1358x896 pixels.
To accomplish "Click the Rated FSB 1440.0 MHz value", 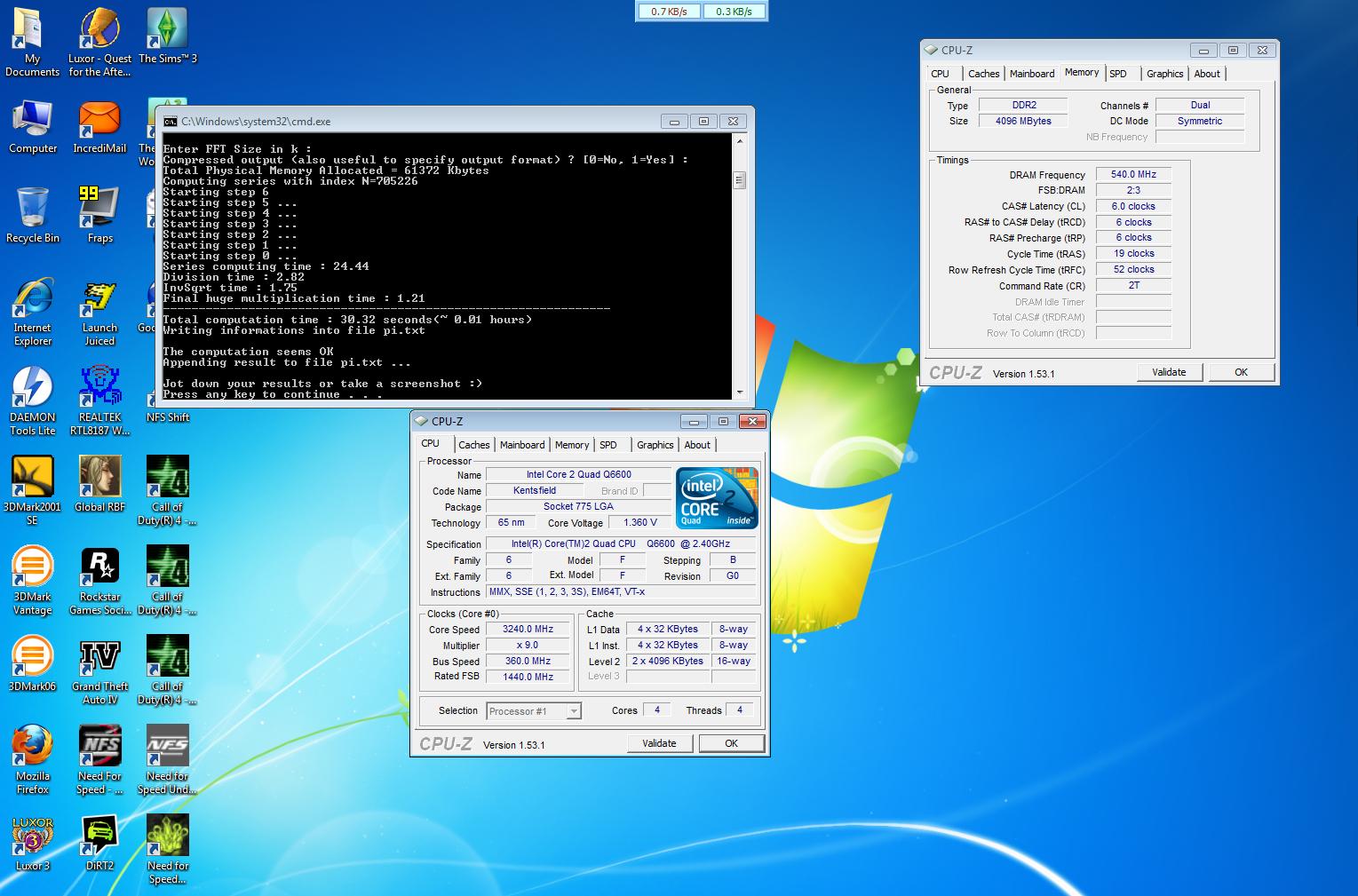I will 528,677.
